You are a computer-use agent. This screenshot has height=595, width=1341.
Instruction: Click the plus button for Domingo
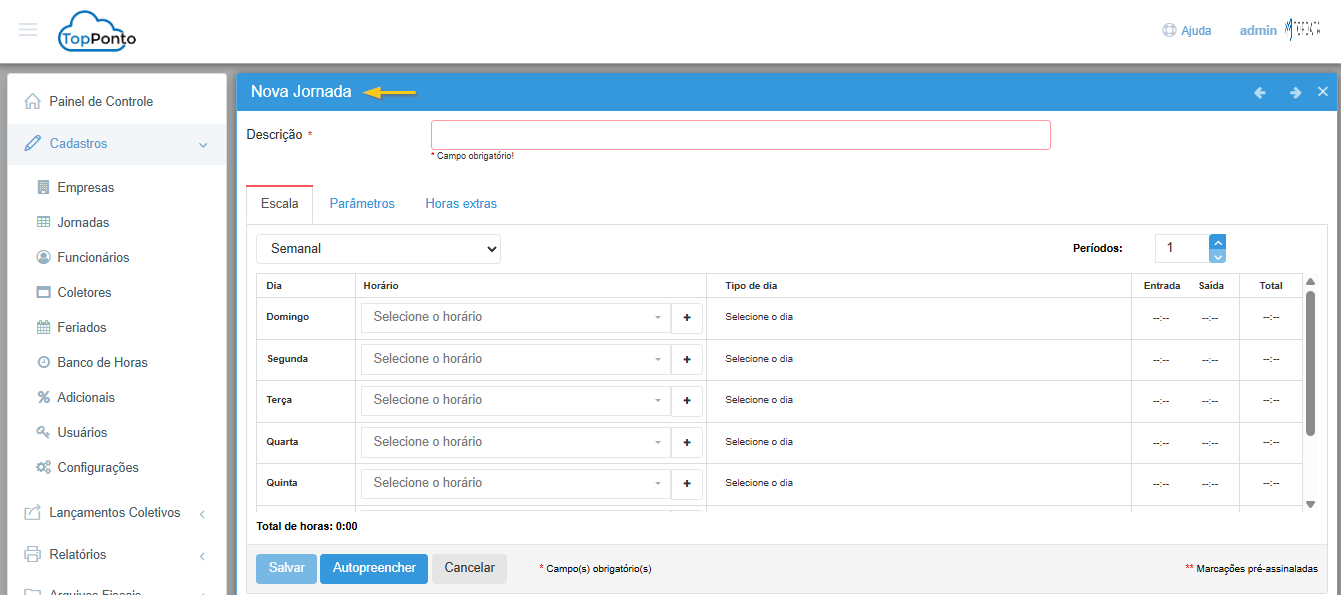pyautogui.click(x=687, y=317)
